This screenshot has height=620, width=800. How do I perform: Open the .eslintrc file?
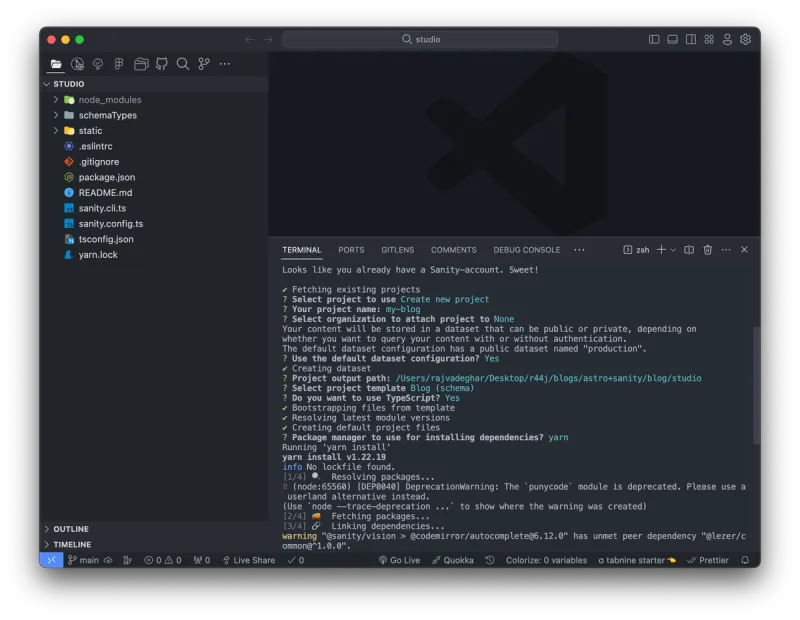156,146
